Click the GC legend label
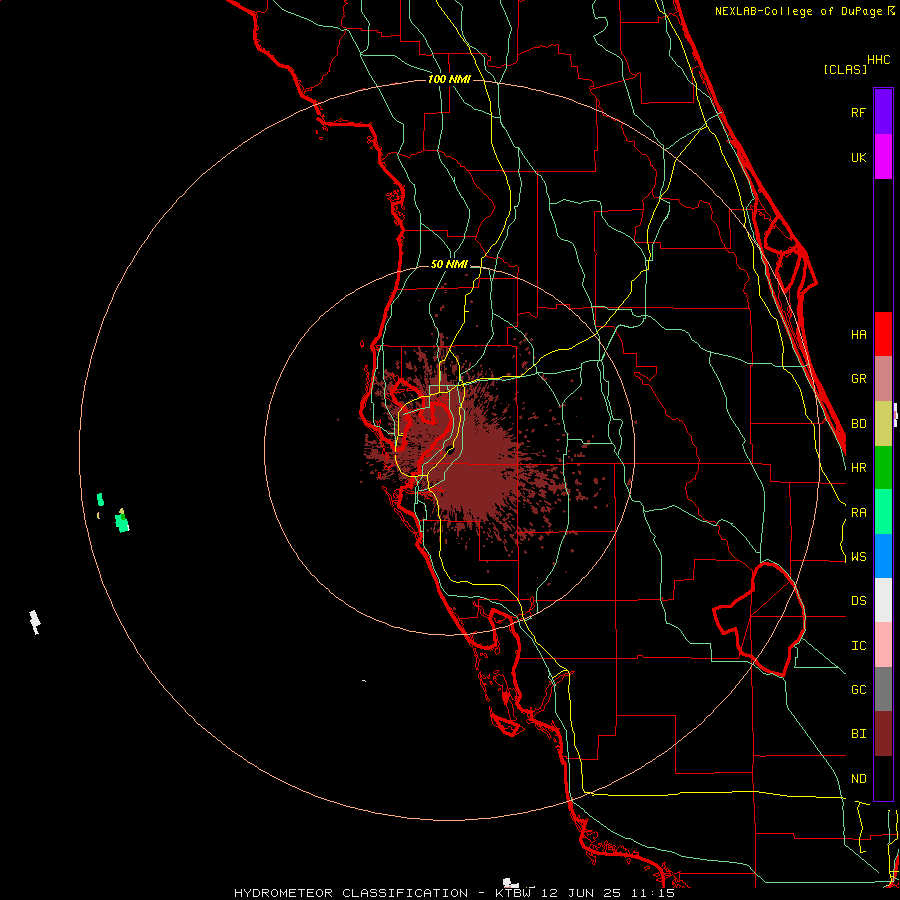The image size is (900, 900). (x=858, y=690)
